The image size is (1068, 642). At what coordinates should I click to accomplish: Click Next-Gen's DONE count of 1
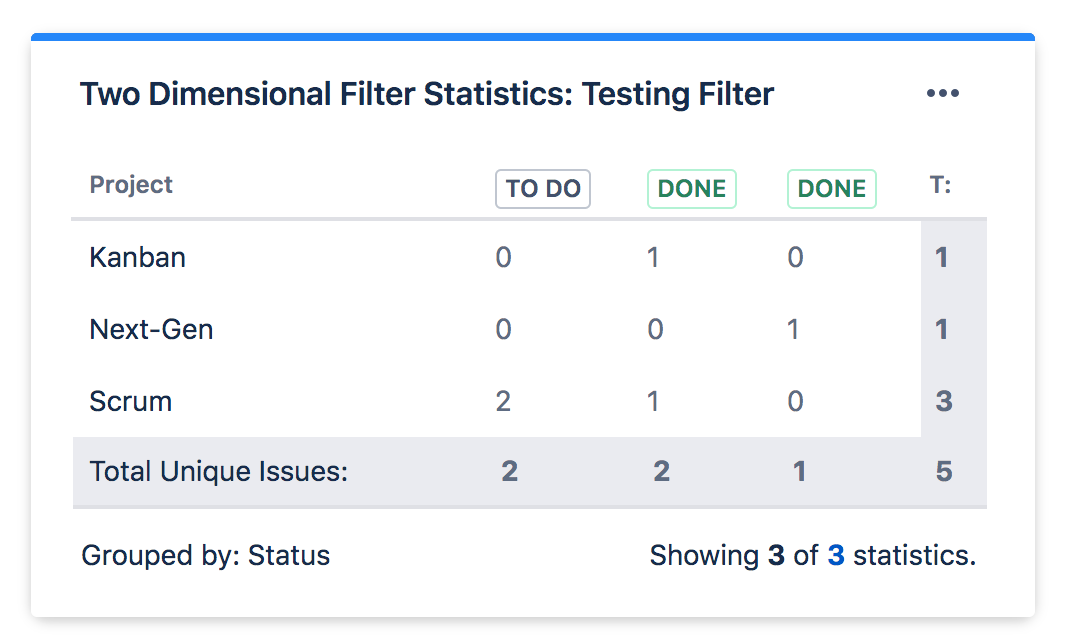(x=795, y=329)
